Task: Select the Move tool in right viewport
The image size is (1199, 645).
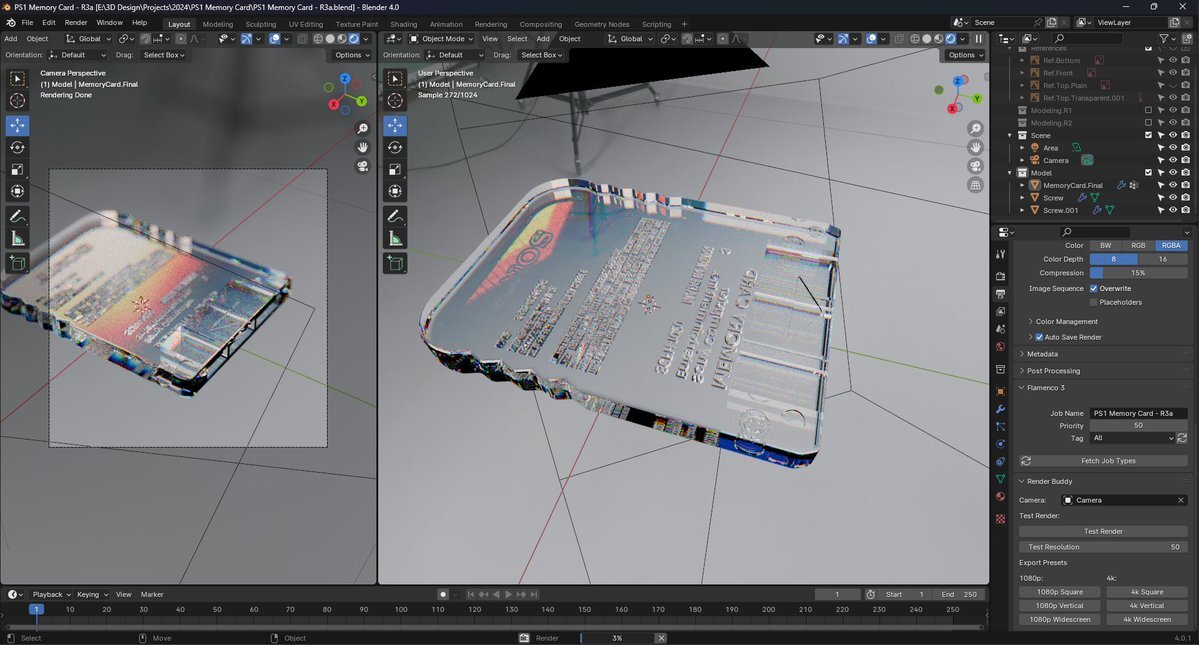Action: 395,125
